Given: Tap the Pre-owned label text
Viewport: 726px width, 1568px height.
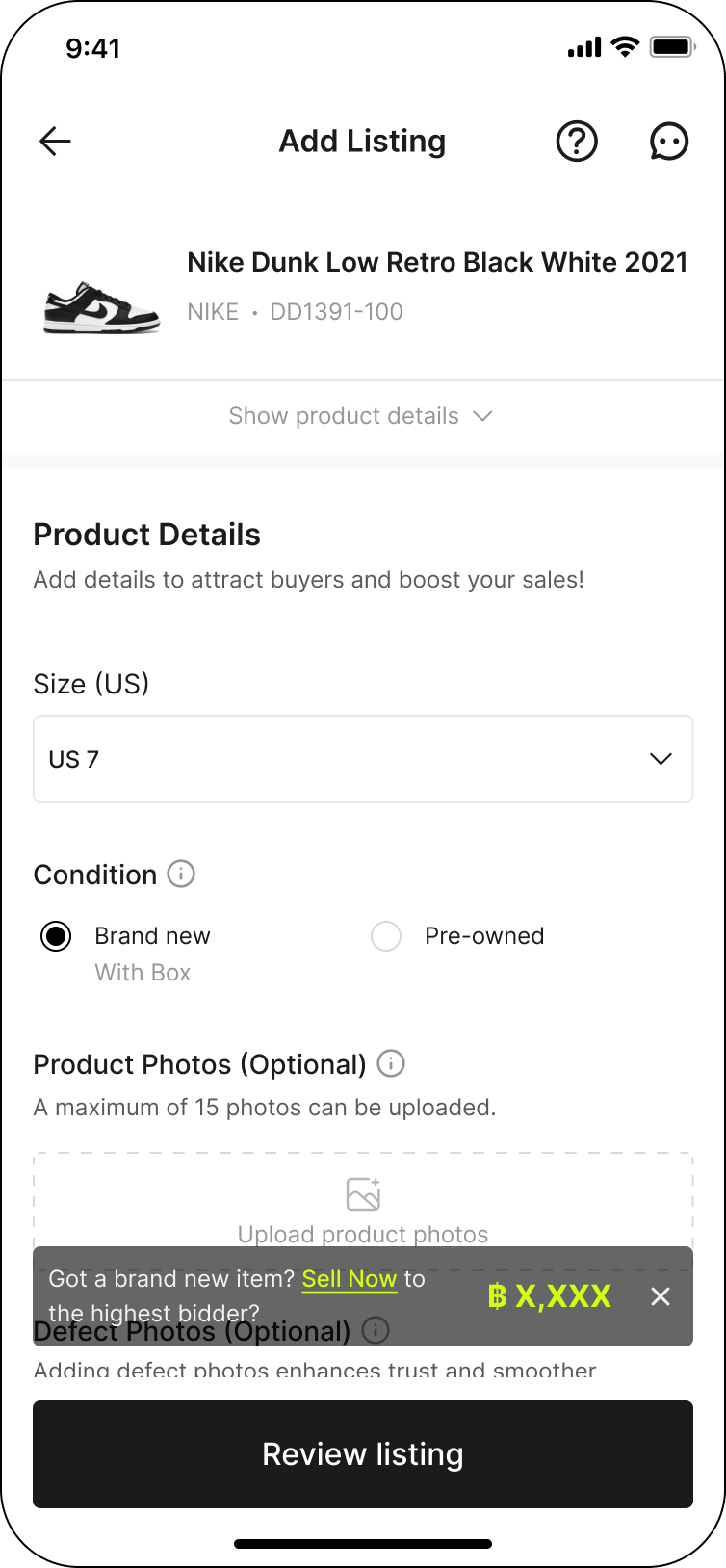Looking at the screenshot, I should tap(484, 936).
